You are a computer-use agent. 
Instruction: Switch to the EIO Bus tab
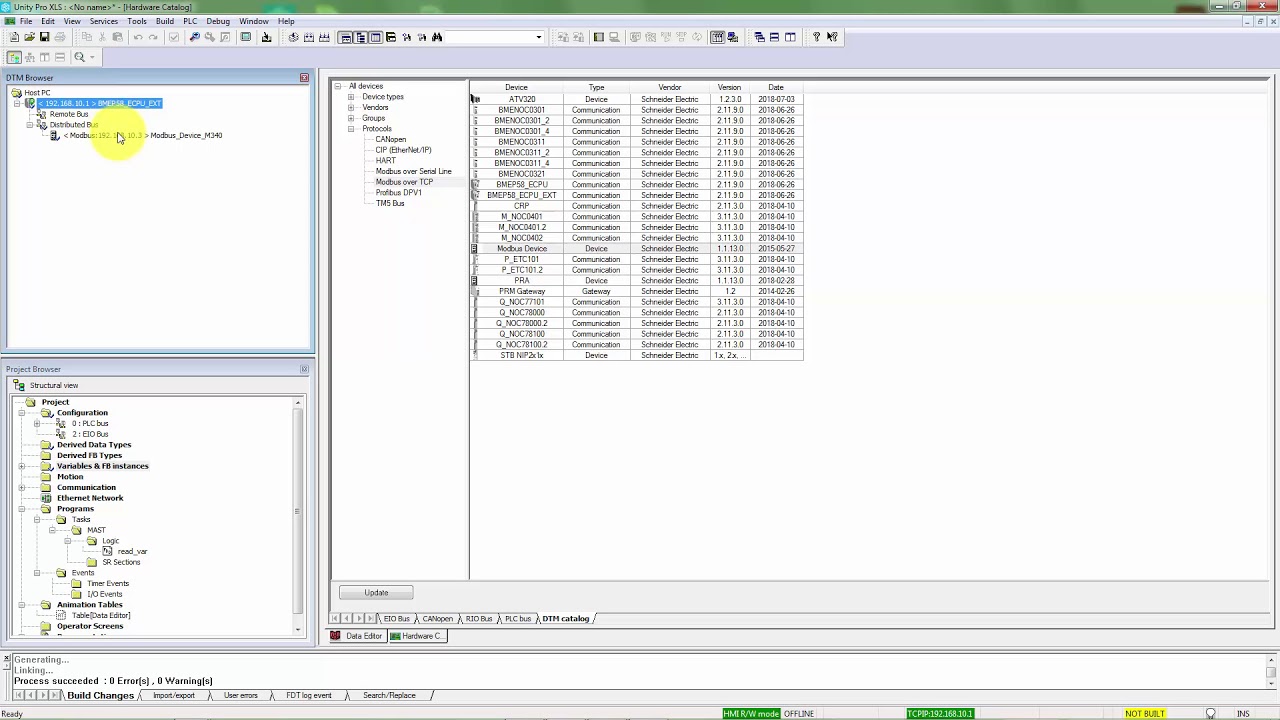[x=397, y=619]
